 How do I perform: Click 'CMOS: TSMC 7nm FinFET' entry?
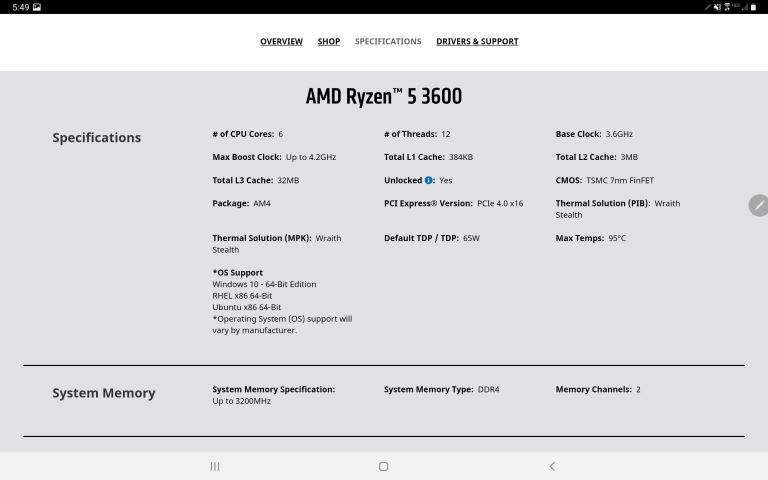click(604, 180)
